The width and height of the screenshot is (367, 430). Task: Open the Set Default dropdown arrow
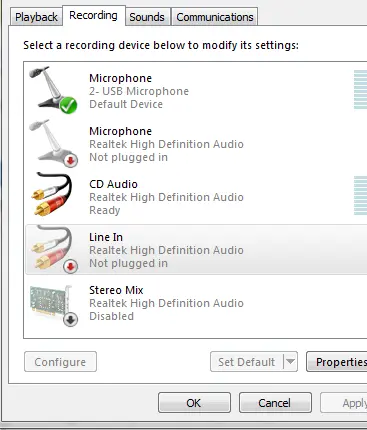pos(290,362)
